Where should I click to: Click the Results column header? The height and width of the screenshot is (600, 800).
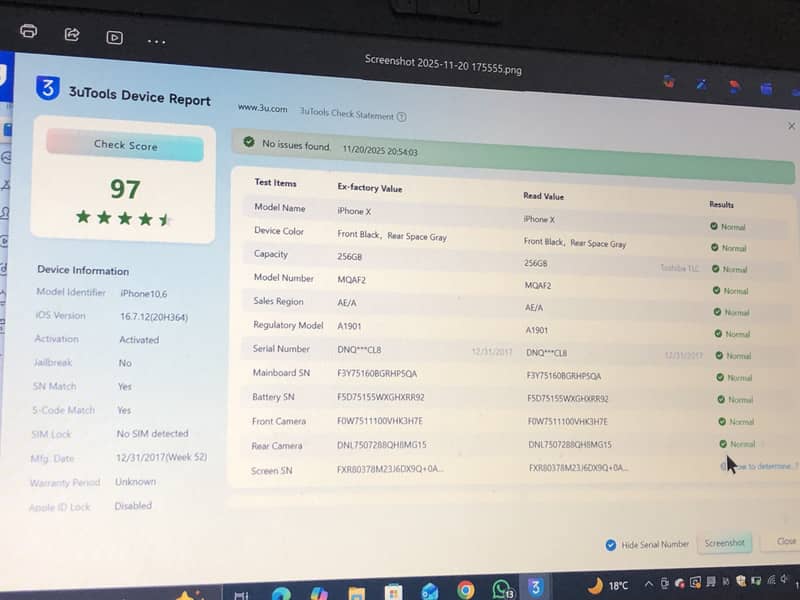721,205
